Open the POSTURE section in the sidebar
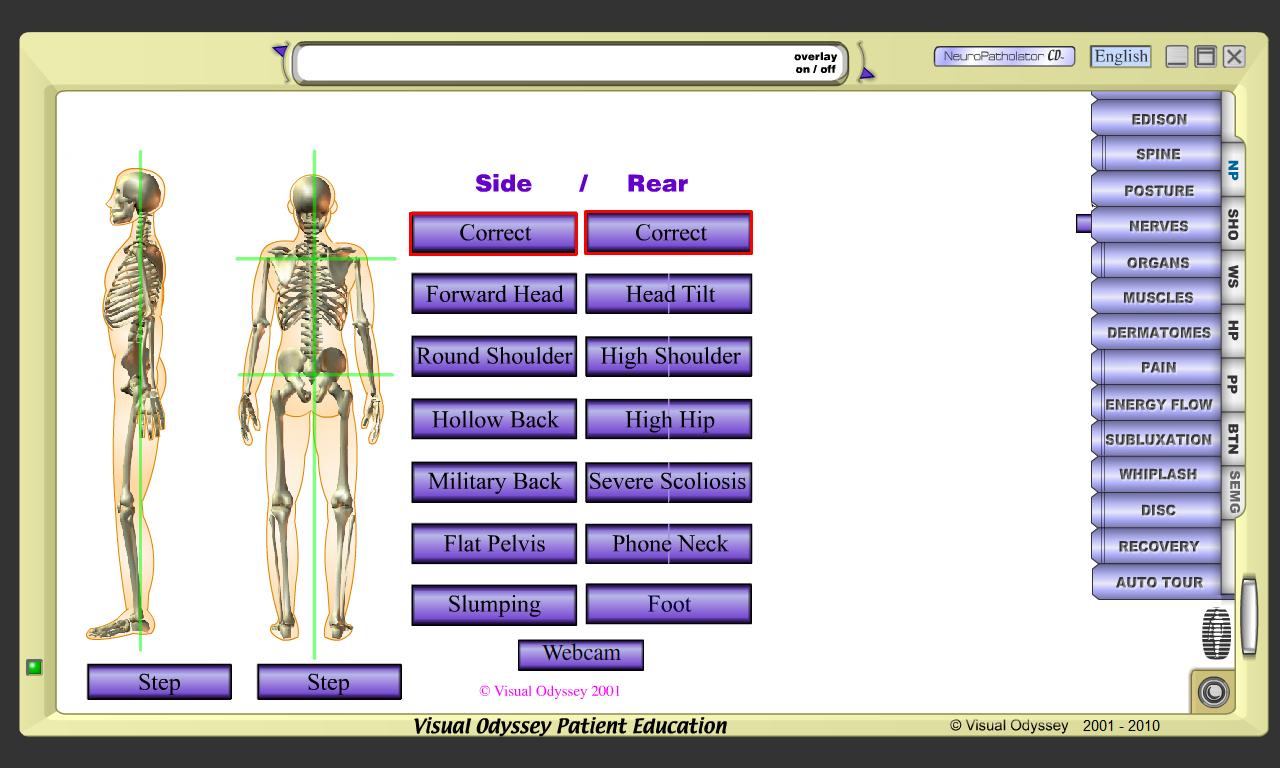Screen dimensions: 1280x768 [x=1158, y=190]
